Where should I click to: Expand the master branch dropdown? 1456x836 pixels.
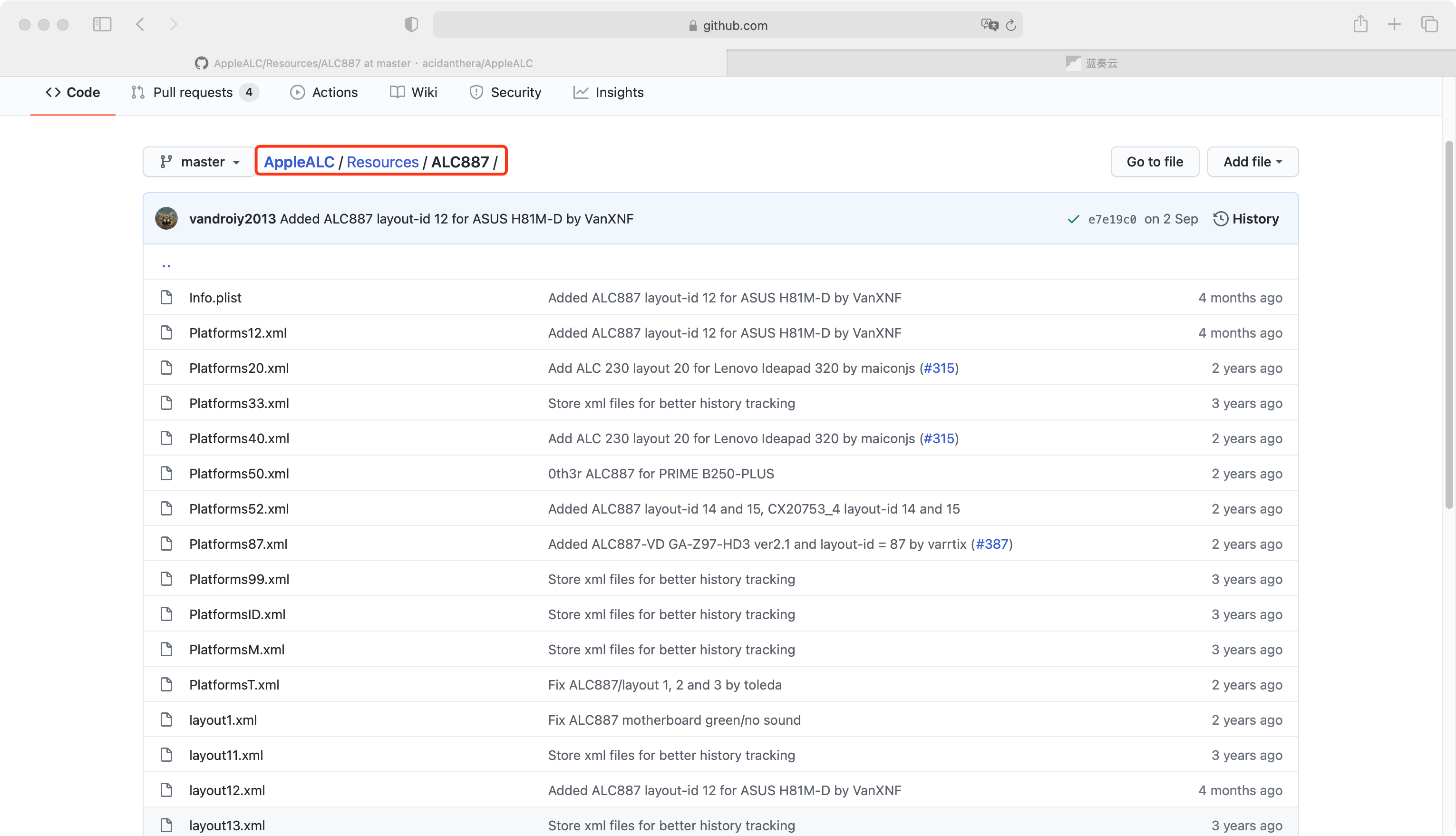pyautogui.click(x=199, y=162)
